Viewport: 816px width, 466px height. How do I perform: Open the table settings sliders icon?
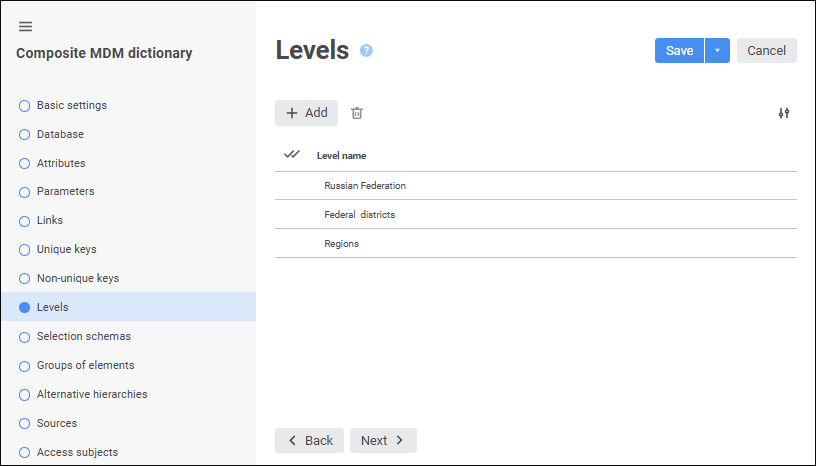coord(784,113)
